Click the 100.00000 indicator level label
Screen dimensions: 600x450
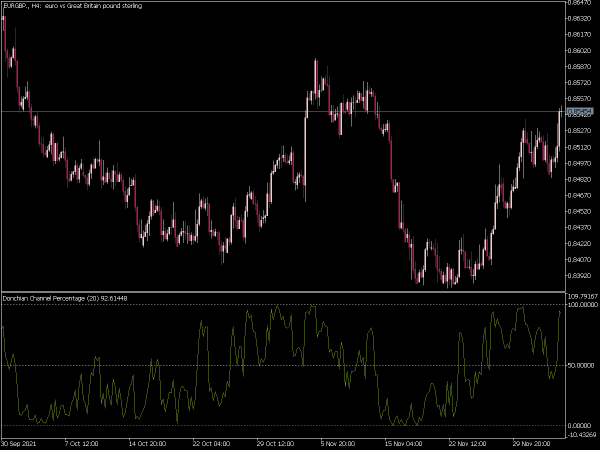click(x=583, y=305)
